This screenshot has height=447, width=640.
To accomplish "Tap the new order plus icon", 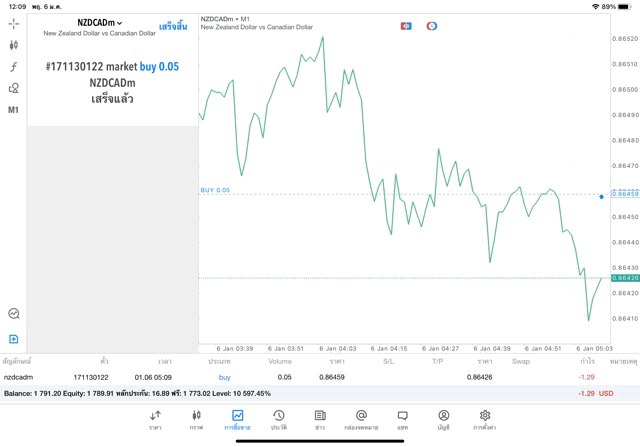I will [14, 339].
